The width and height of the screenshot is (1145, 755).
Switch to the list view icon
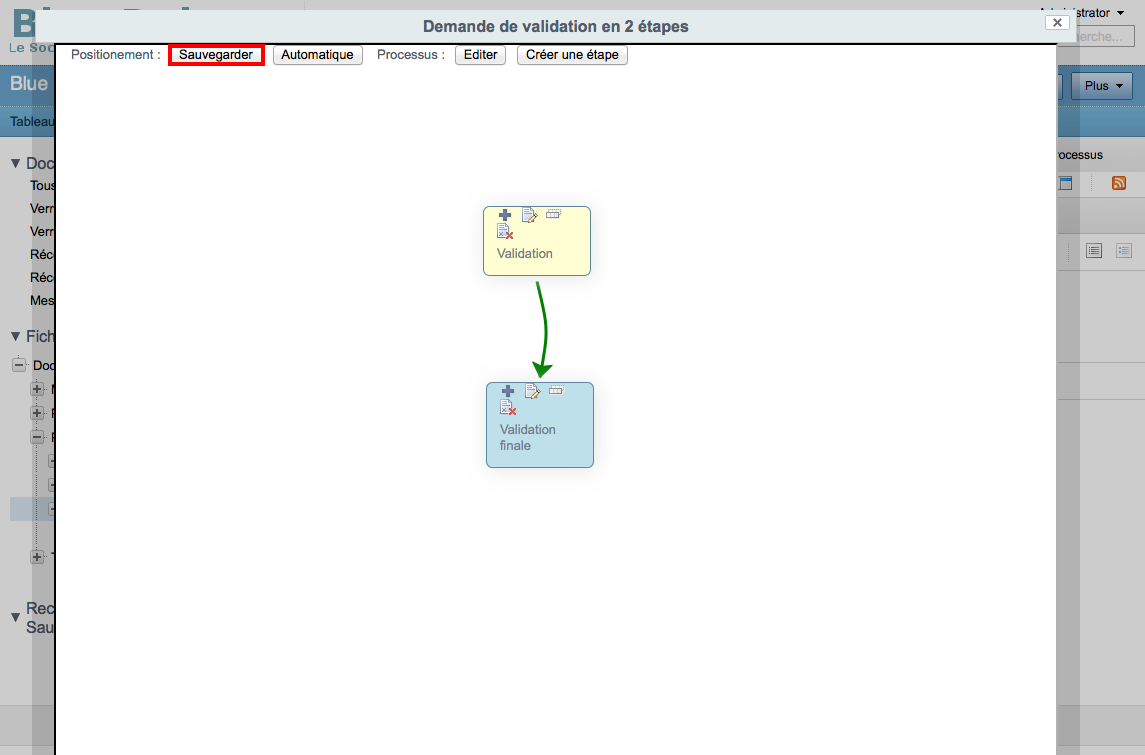pyautogui.click(x=1094, y=251)
